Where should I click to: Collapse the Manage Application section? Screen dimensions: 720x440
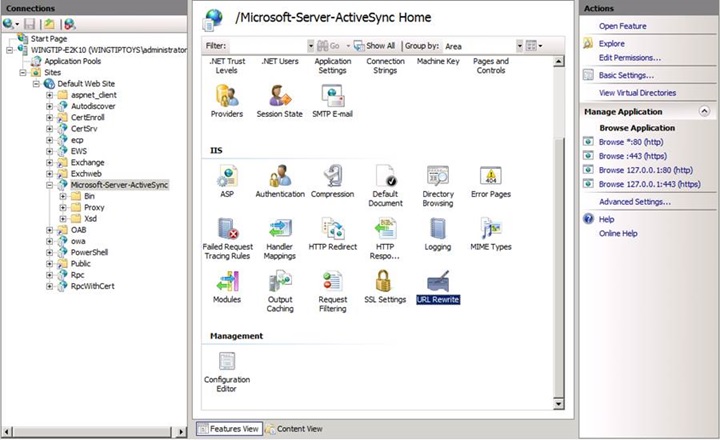pos(704,111)
